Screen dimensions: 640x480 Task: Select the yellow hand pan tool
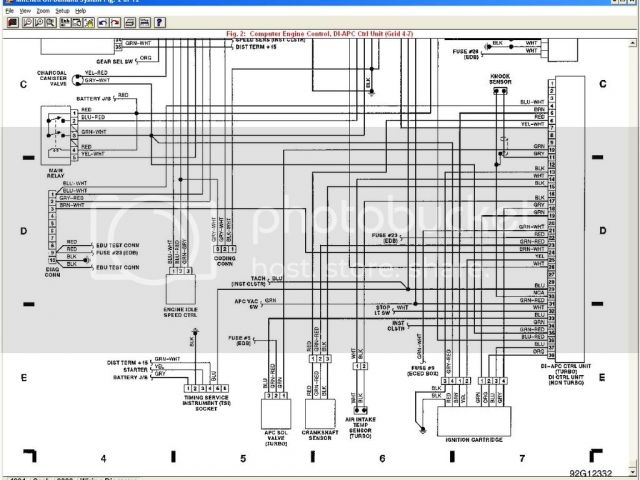[x=88, y=23]
